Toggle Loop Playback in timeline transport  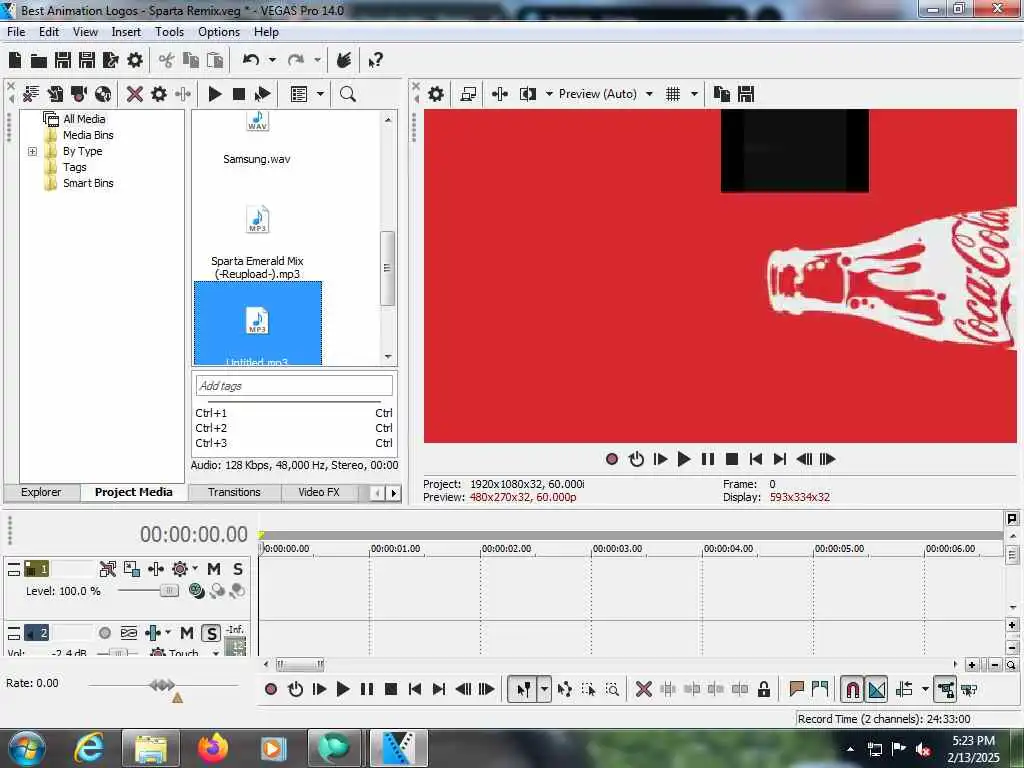pyautogui.click(x=295, y=689)
